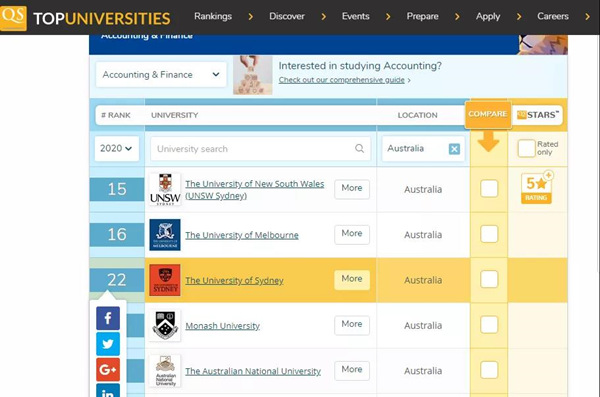Click the UNSW Sydney logo

[x=165, y=189]
